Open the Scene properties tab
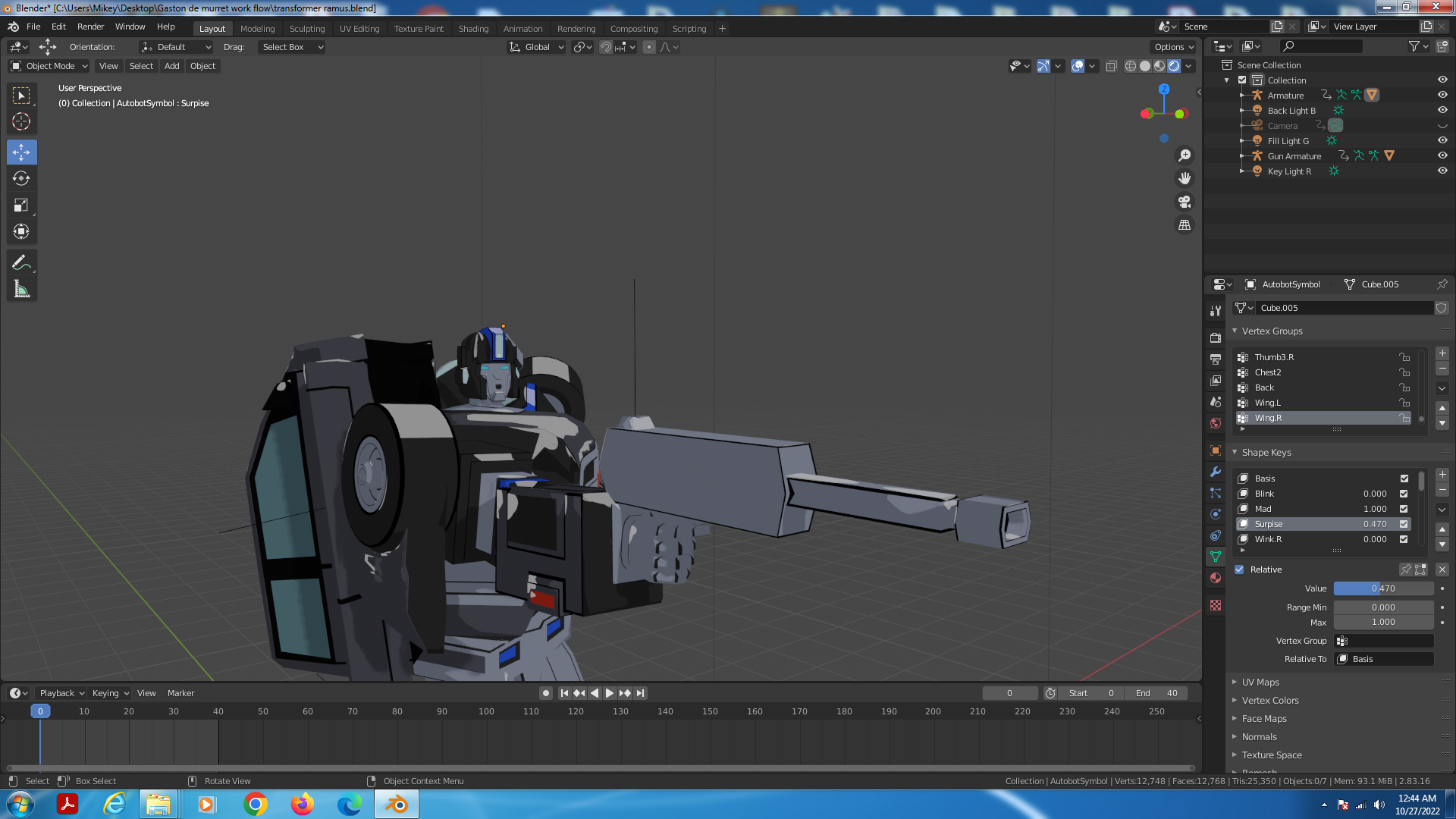The width and height of the screenshot is (1456, 819). click(x=1216, y=401)
